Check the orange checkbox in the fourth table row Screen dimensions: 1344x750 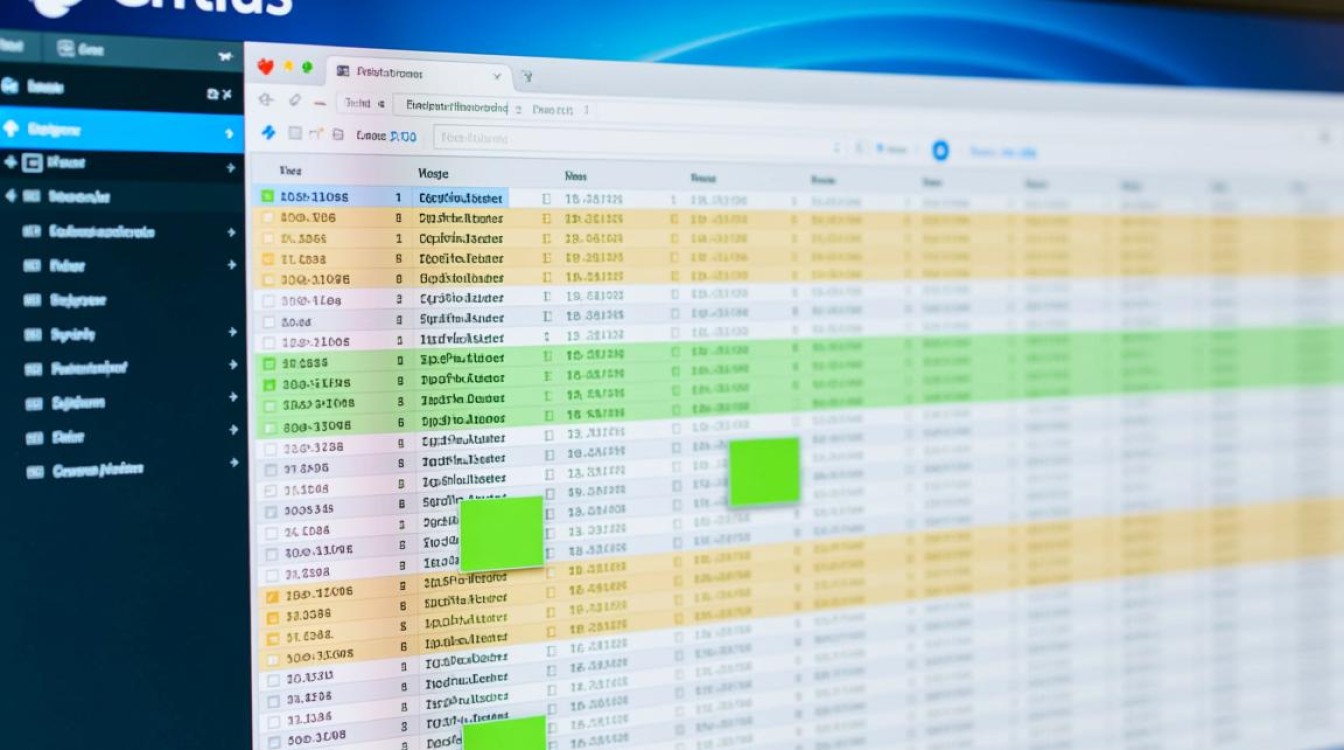267,259
